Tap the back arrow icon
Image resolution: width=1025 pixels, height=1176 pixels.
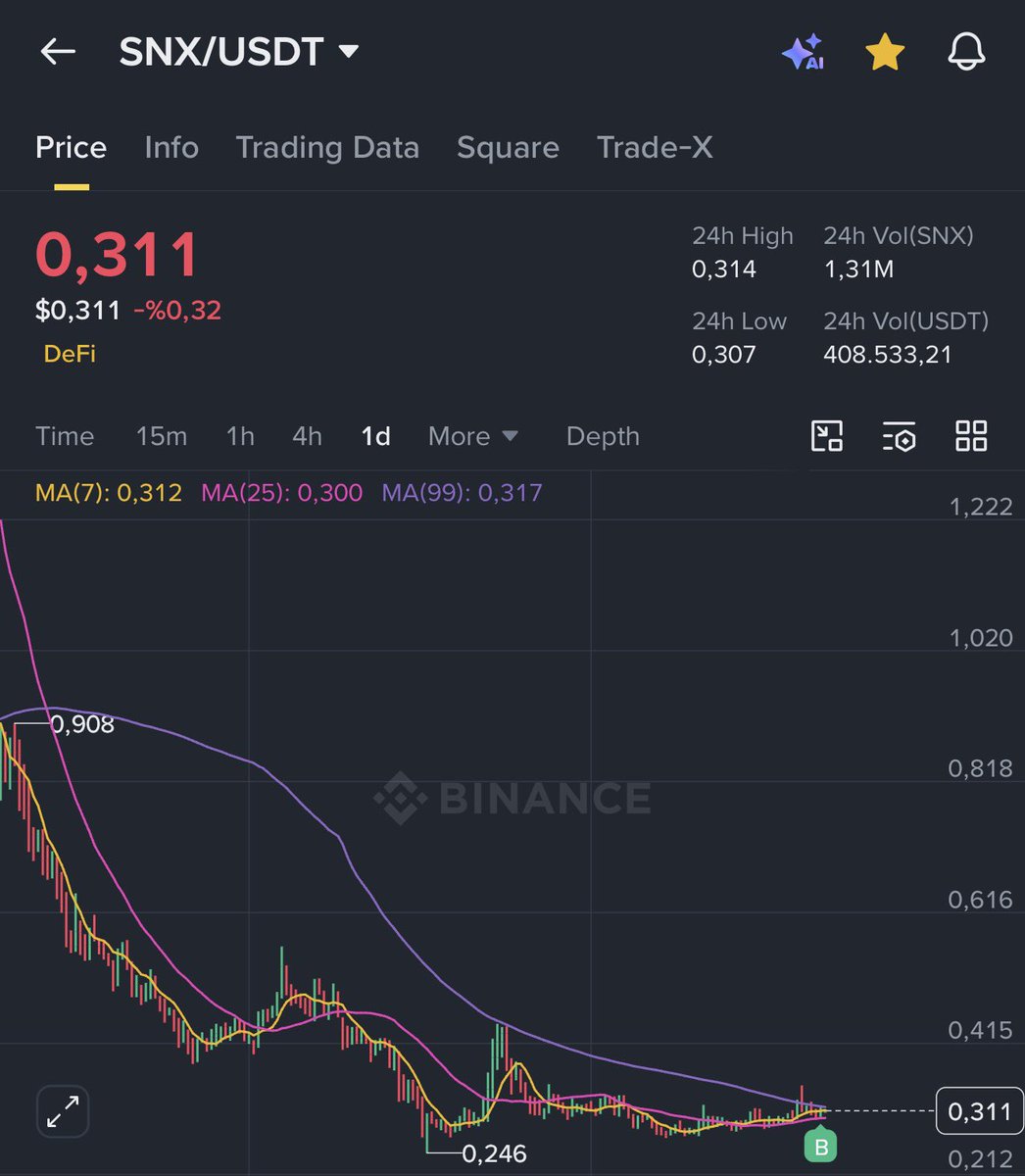[x=58, y=52]
